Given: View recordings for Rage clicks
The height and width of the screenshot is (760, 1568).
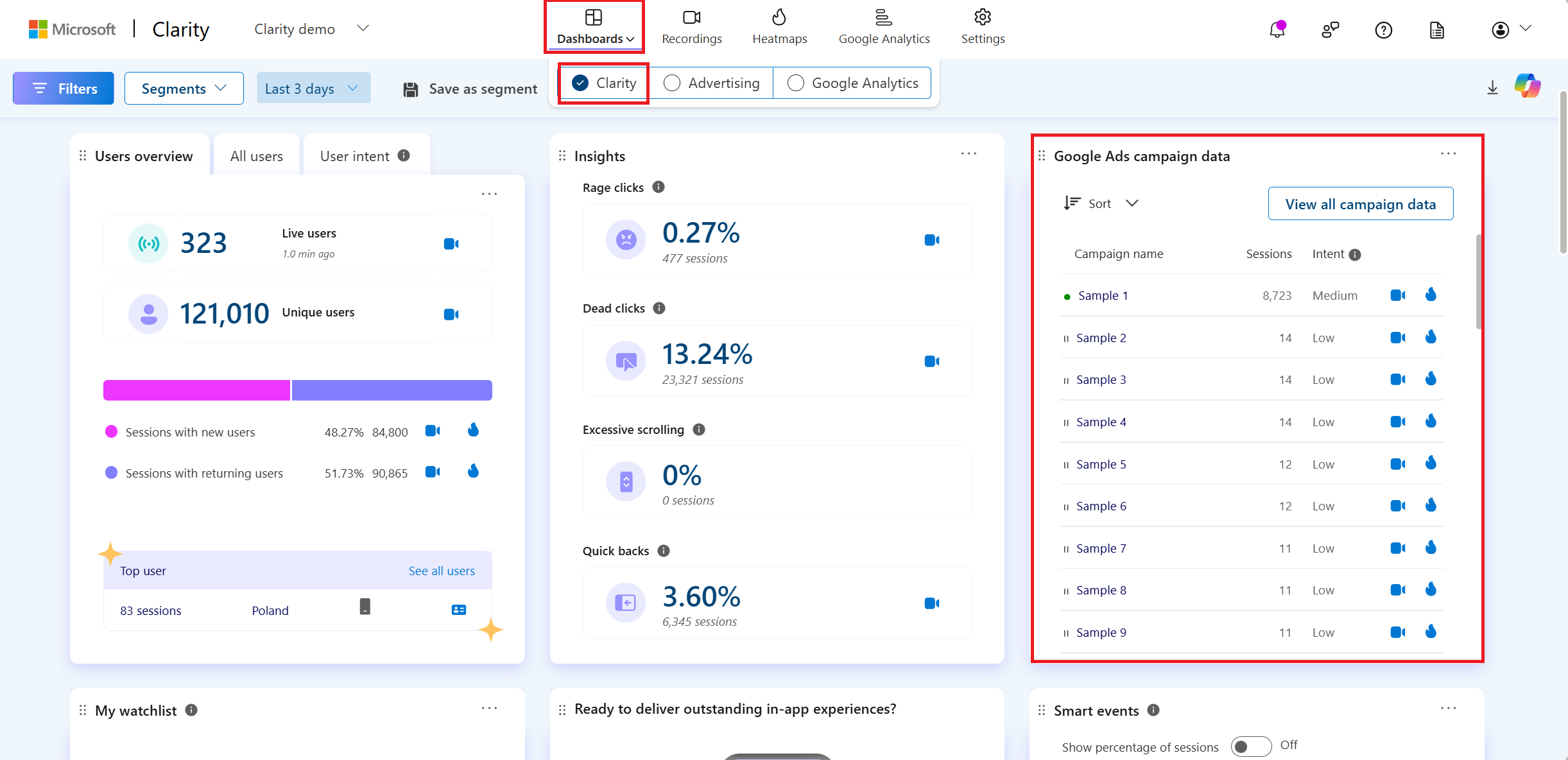Looking at the screenshot, I should pos(932,240).
